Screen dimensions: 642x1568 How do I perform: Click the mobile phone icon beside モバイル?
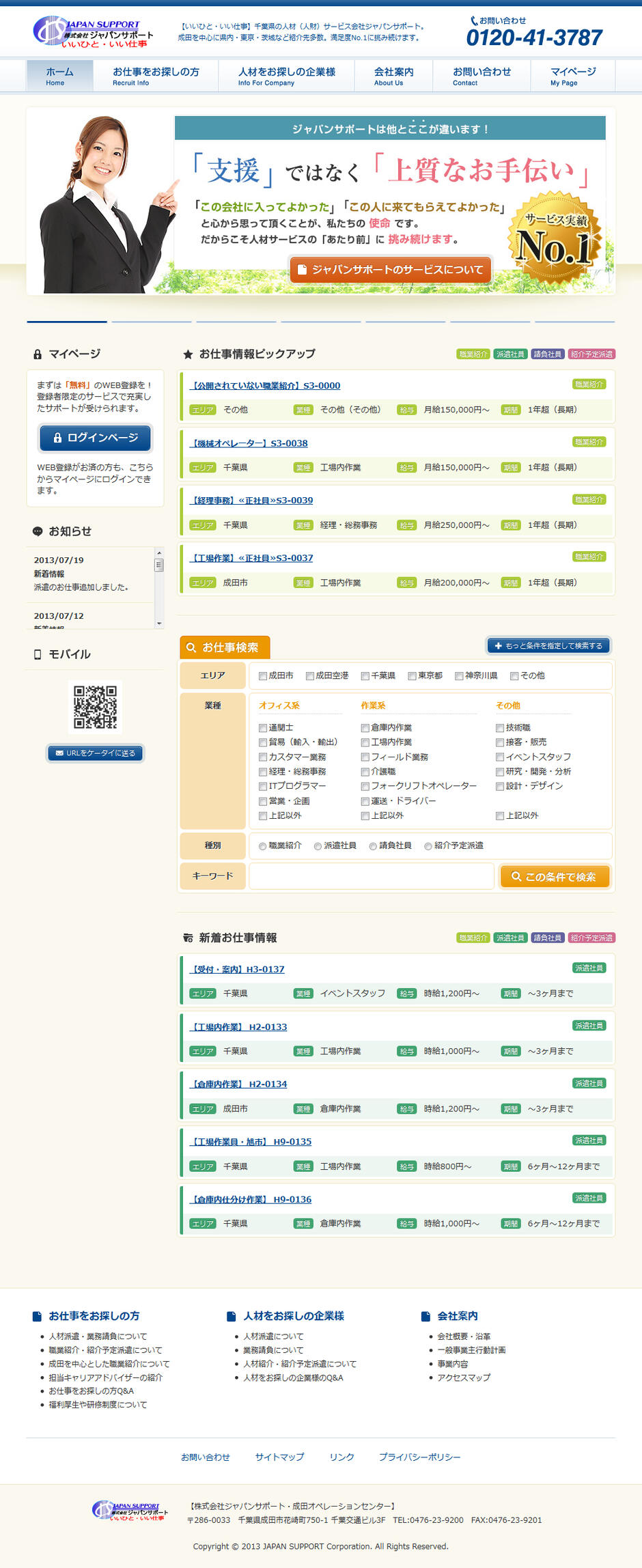click(x=38, y=654)
